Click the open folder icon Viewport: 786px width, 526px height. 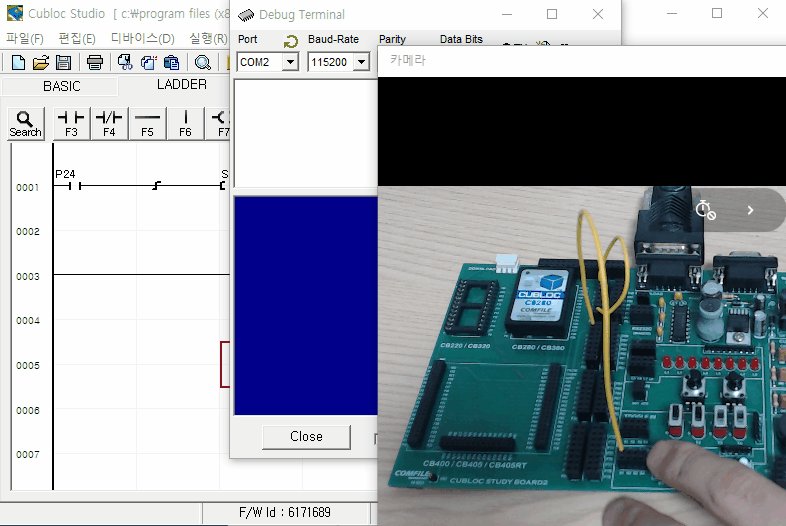pyautogui.click(x=41, y=62)
